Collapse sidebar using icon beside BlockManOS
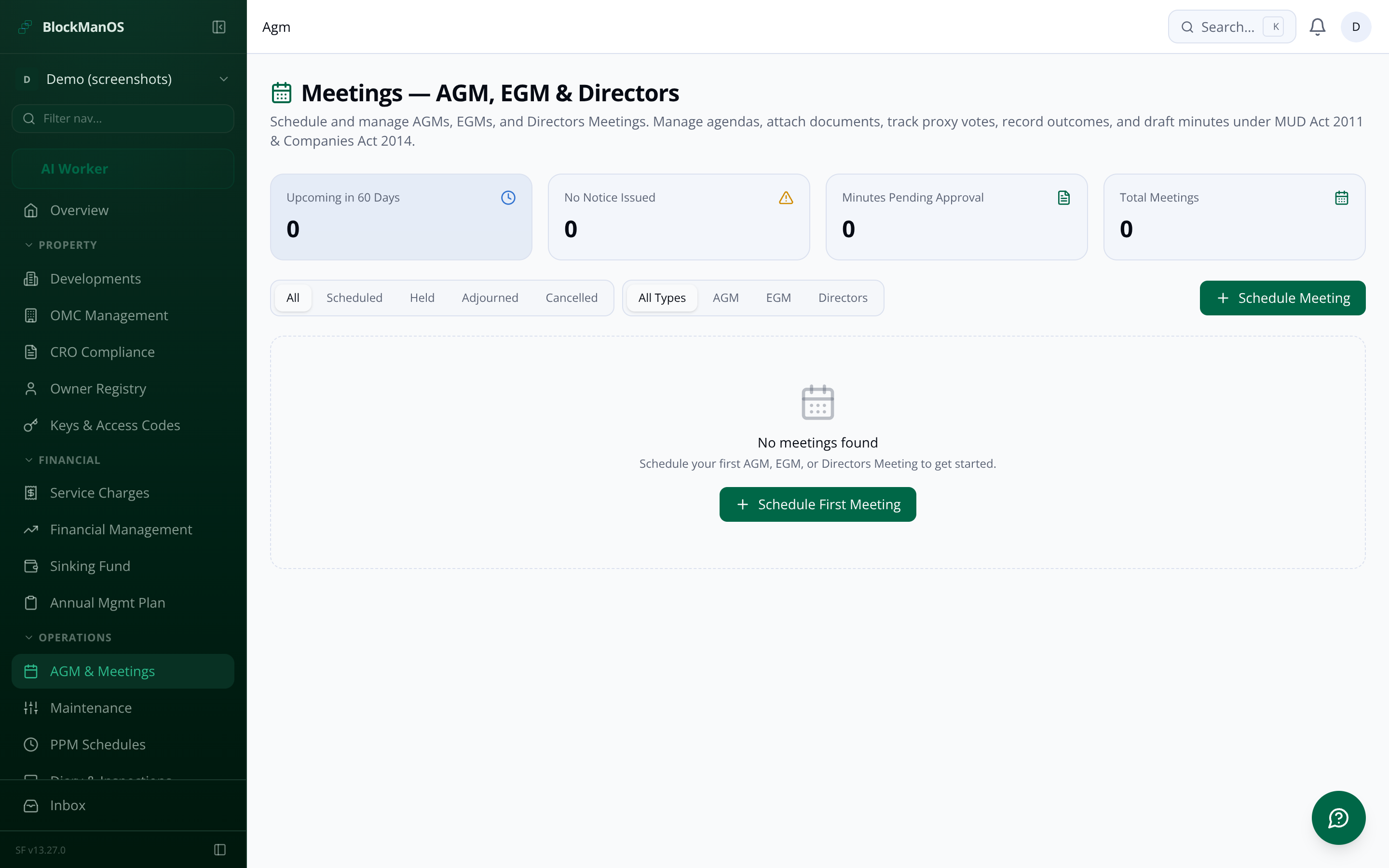1389x868 pixels. click(218, 27)
